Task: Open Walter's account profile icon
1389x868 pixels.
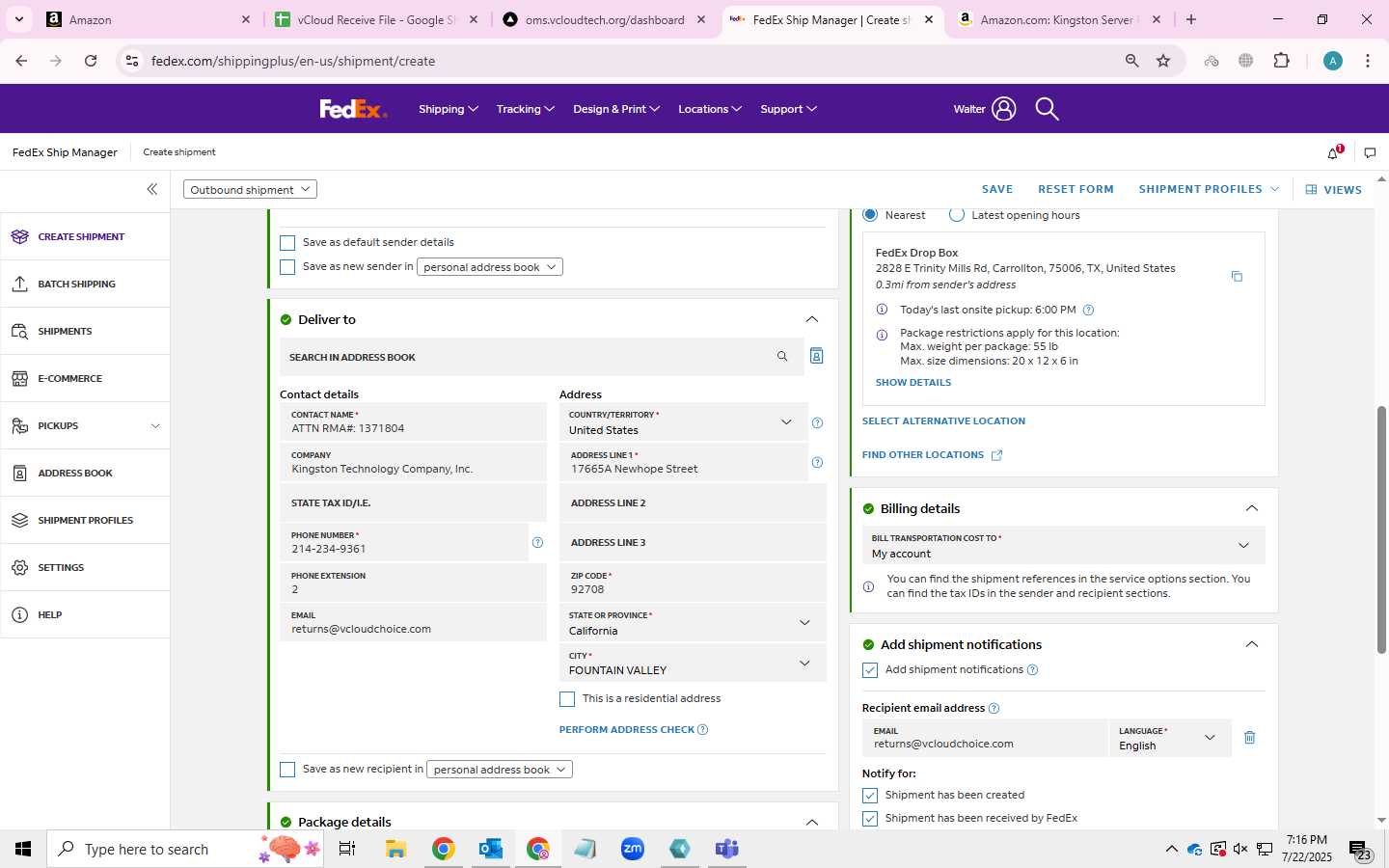Action: pos(1003,109)
